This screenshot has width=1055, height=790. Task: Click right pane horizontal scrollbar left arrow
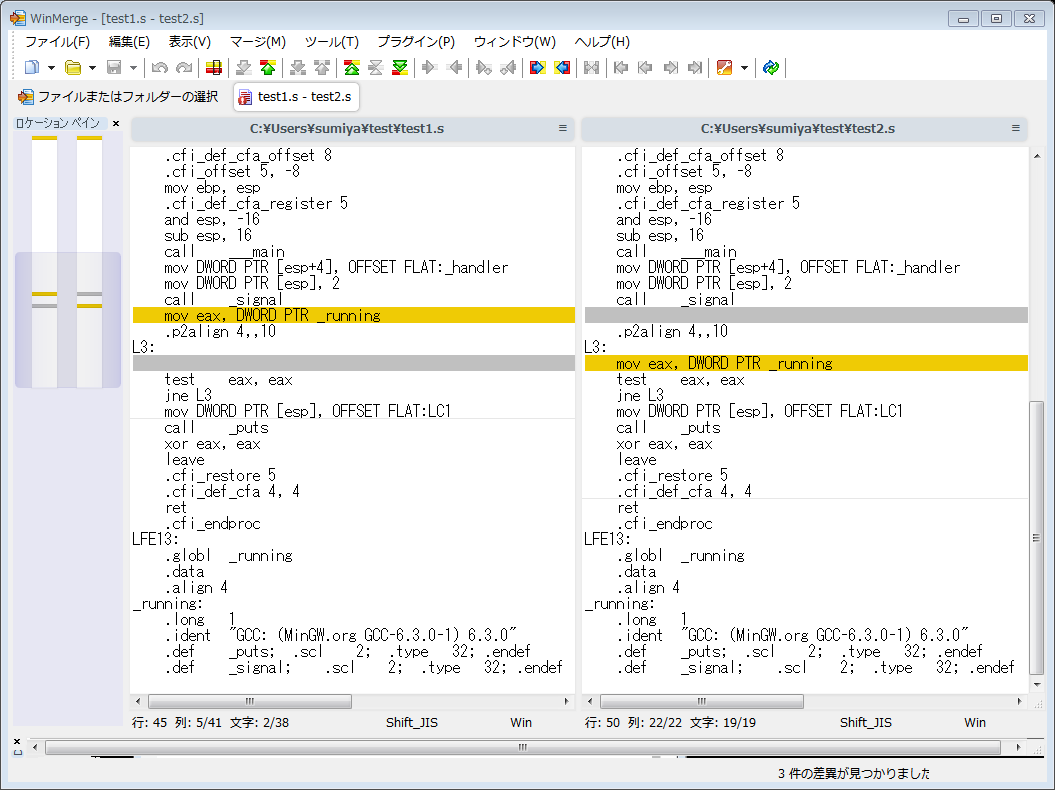point(590,701)
